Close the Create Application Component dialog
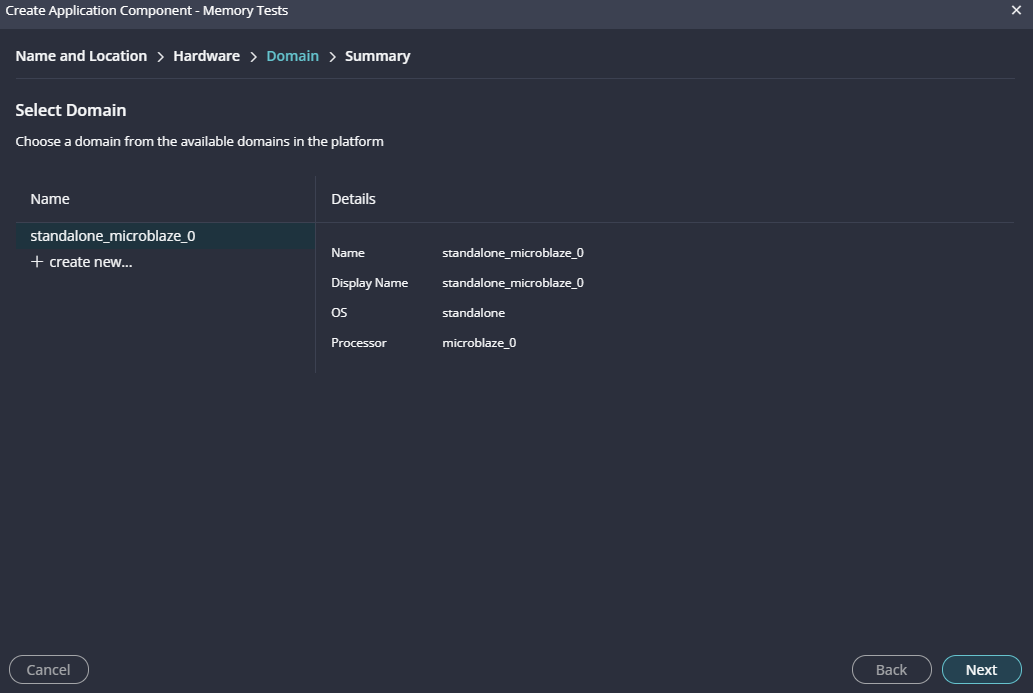Screen dimensions: 1033x693 point(1016,10)
